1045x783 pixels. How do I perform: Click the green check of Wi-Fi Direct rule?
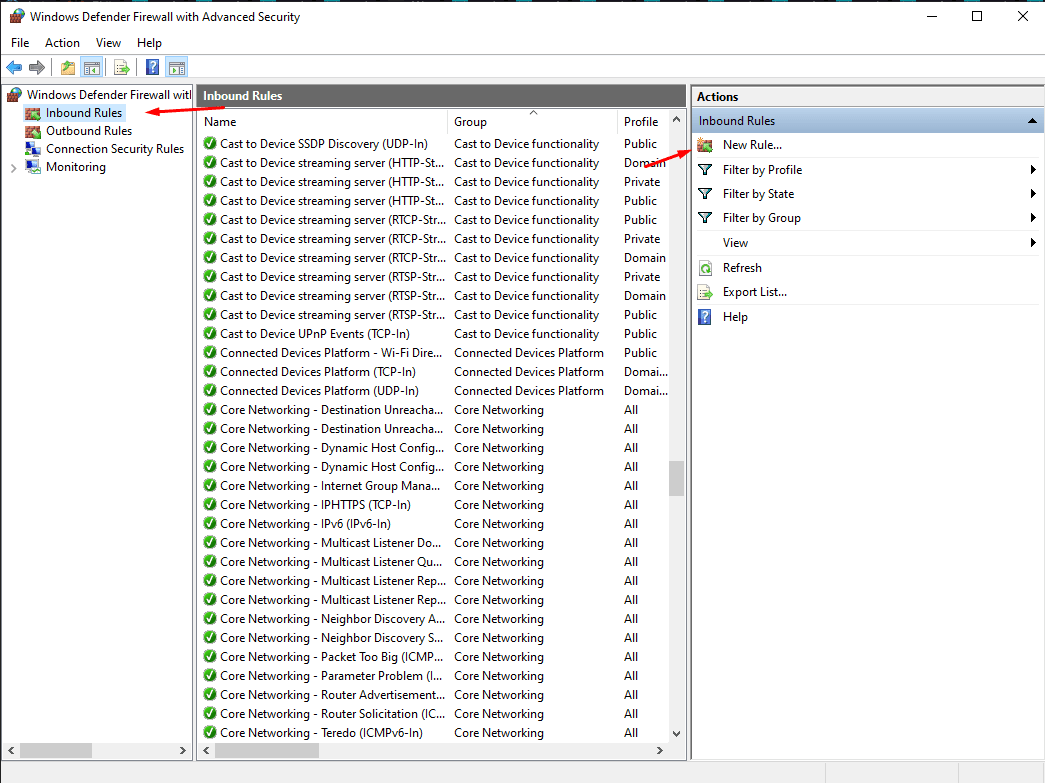pyautogui.click(x=210, y=353)
